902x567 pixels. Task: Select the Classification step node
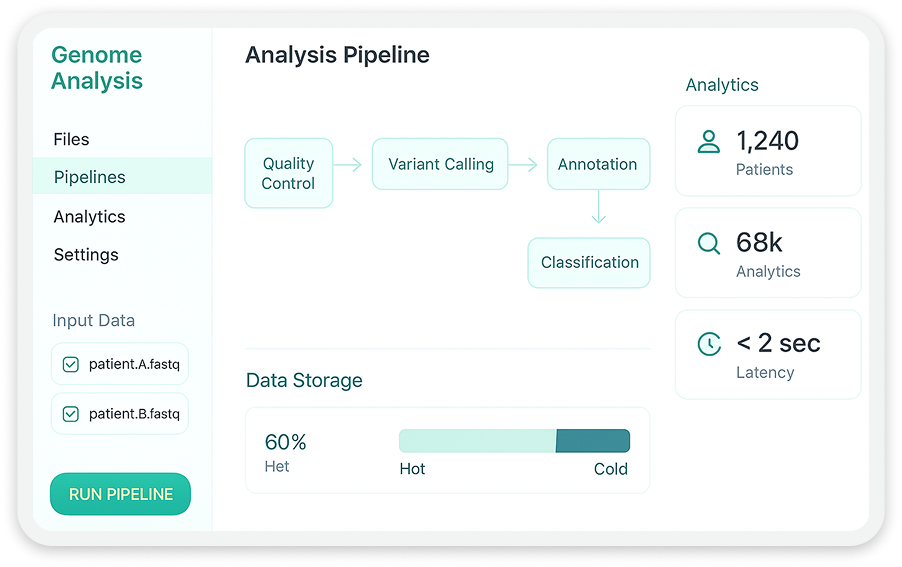(x=589, y=262)
